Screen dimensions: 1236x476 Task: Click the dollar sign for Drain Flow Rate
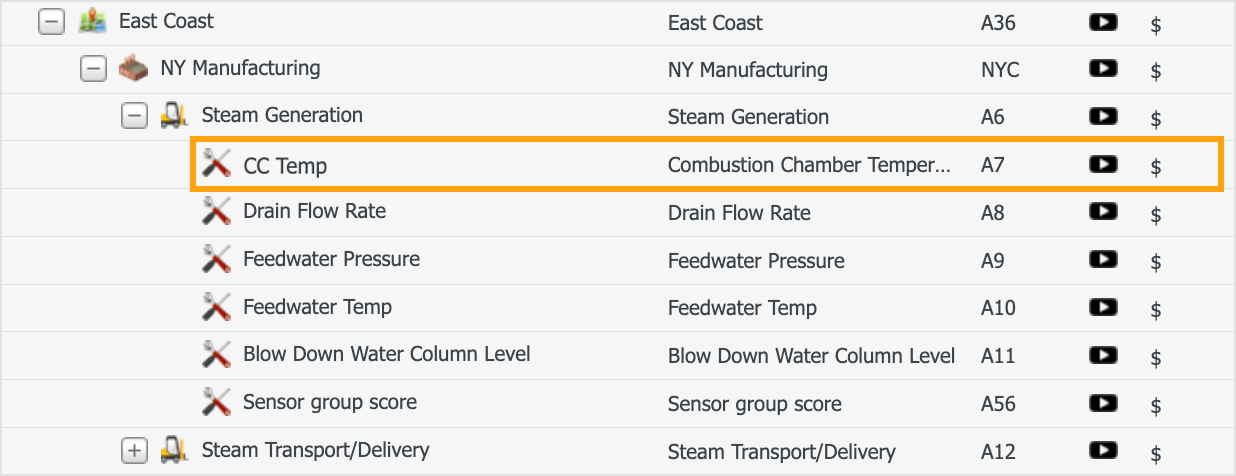coord(1156,214)
